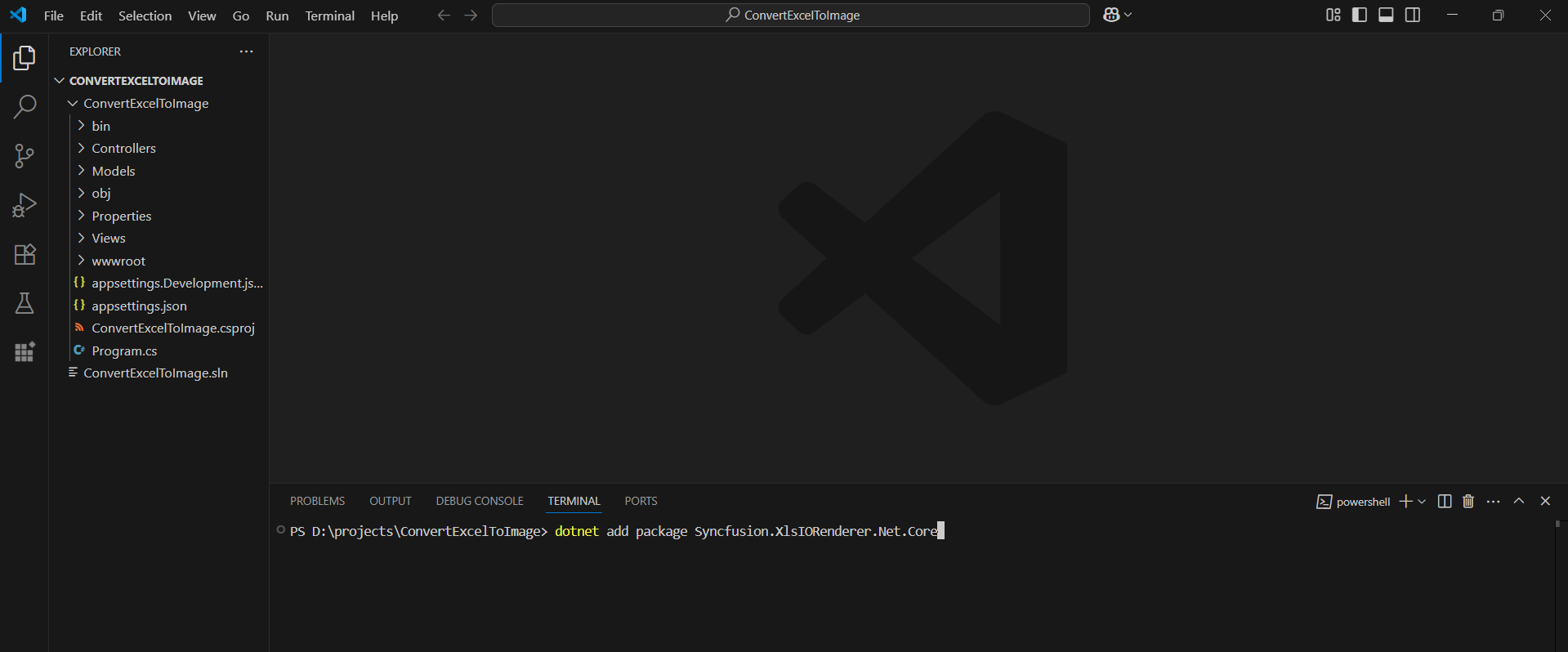
Task: Open the Extensions view
Action: click(x=25, y=254)
